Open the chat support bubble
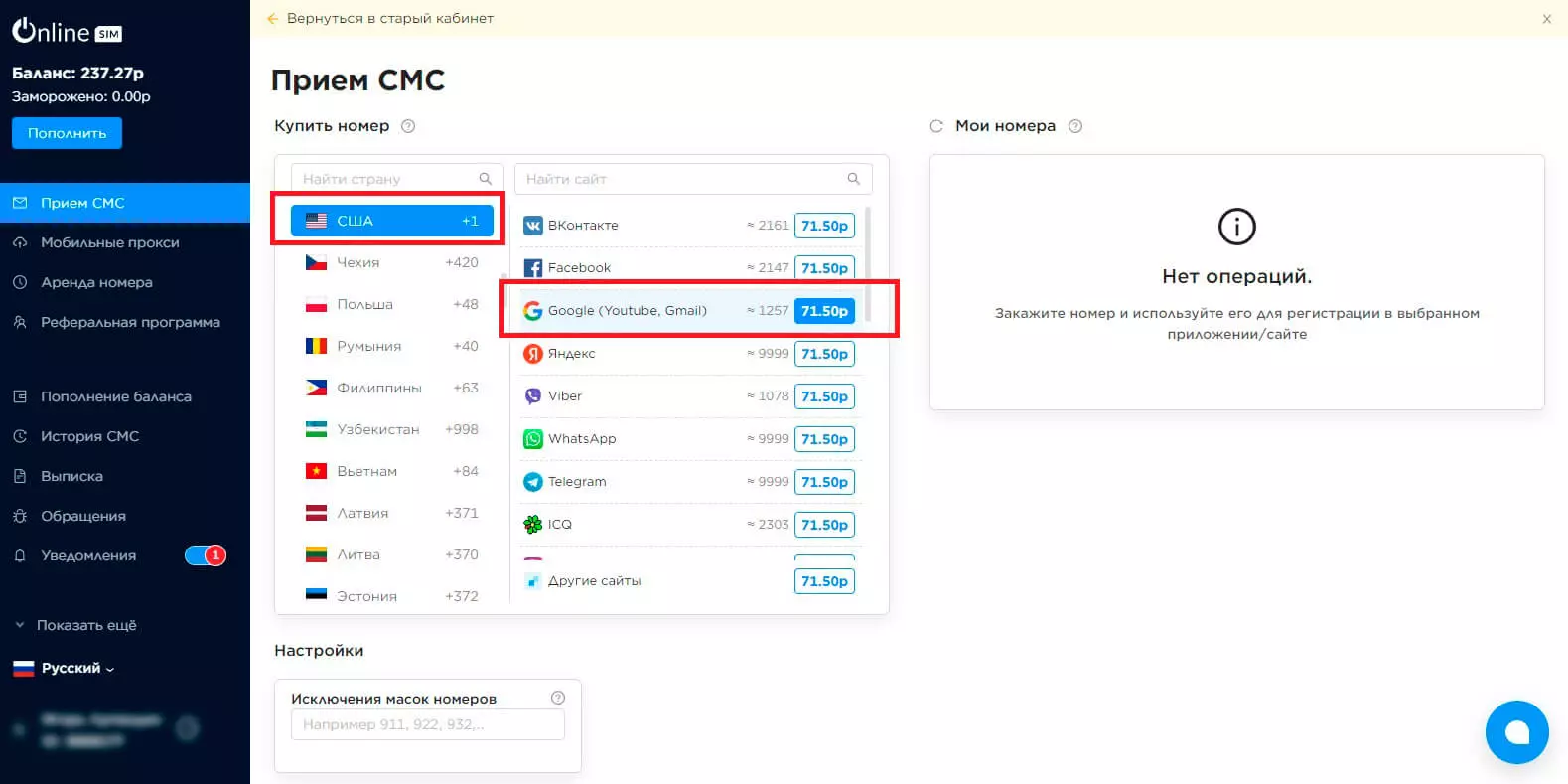This screenshot has width=1568, height=784. click(1516, 732)
